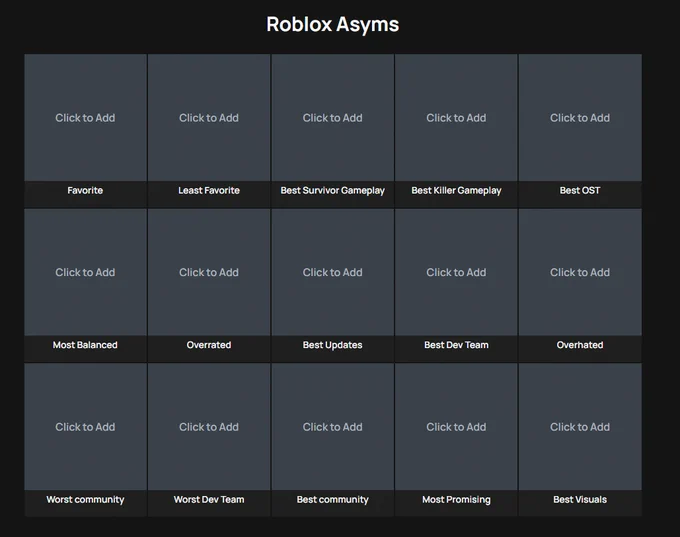Add a game to Most Promising

[x=456, y=427]
